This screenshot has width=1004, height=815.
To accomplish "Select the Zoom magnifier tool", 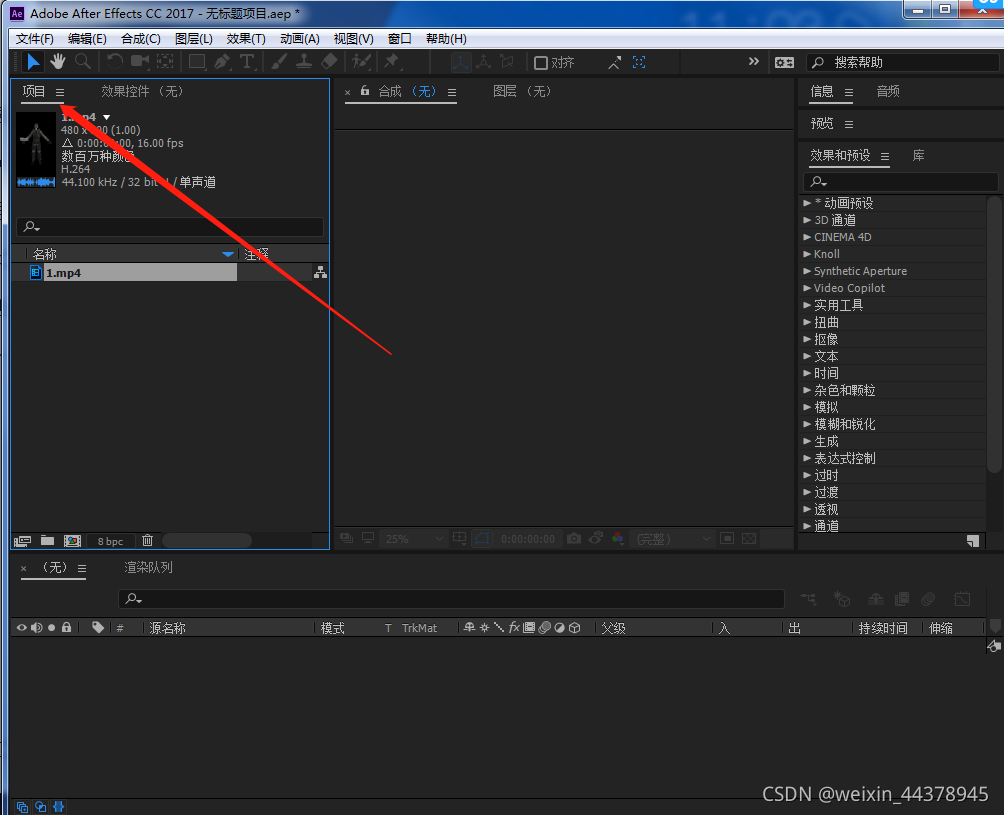I will [x=83, y=62].
